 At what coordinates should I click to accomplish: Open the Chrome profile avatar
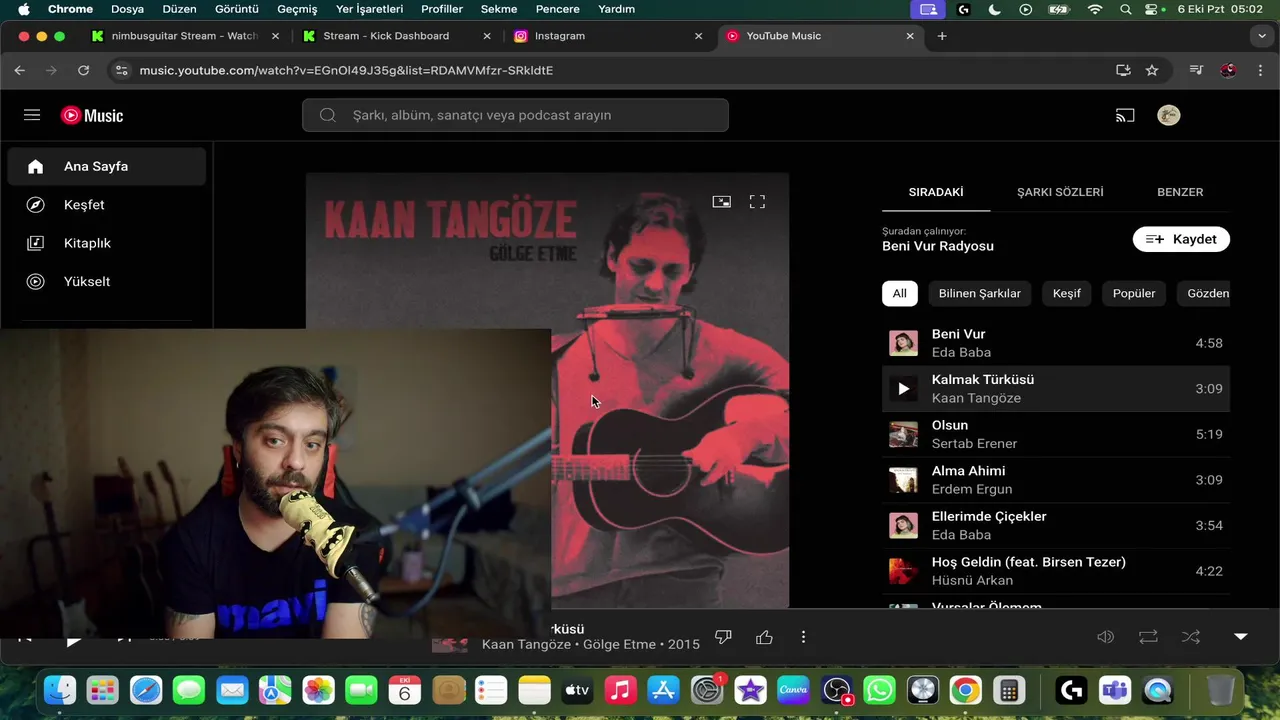click(1228, 70)
